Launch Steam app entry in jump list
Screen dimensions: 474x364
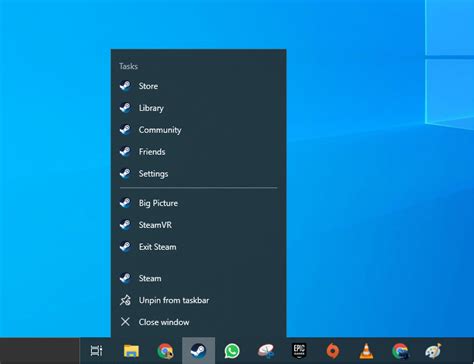pyautogui.click(x=198, y=278)
